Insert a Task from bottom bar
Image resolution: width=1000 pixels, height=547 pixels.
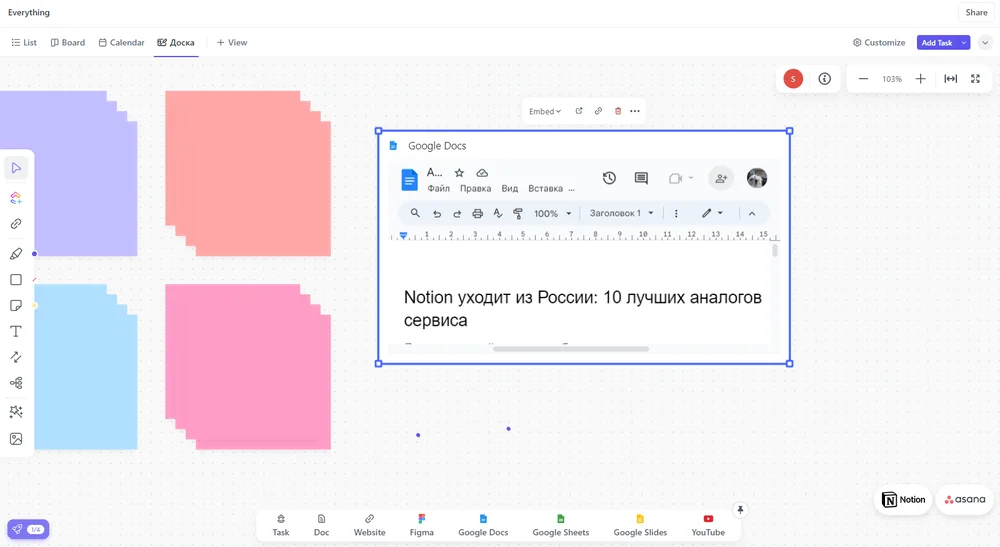281,525
